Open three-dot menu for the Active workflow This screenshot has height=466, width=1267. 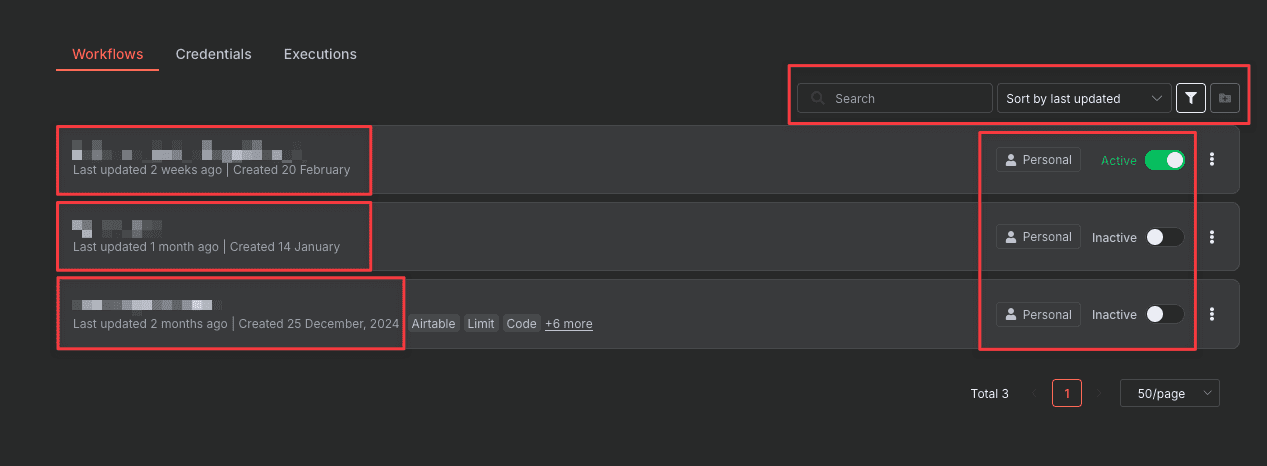coord(1212,159)
